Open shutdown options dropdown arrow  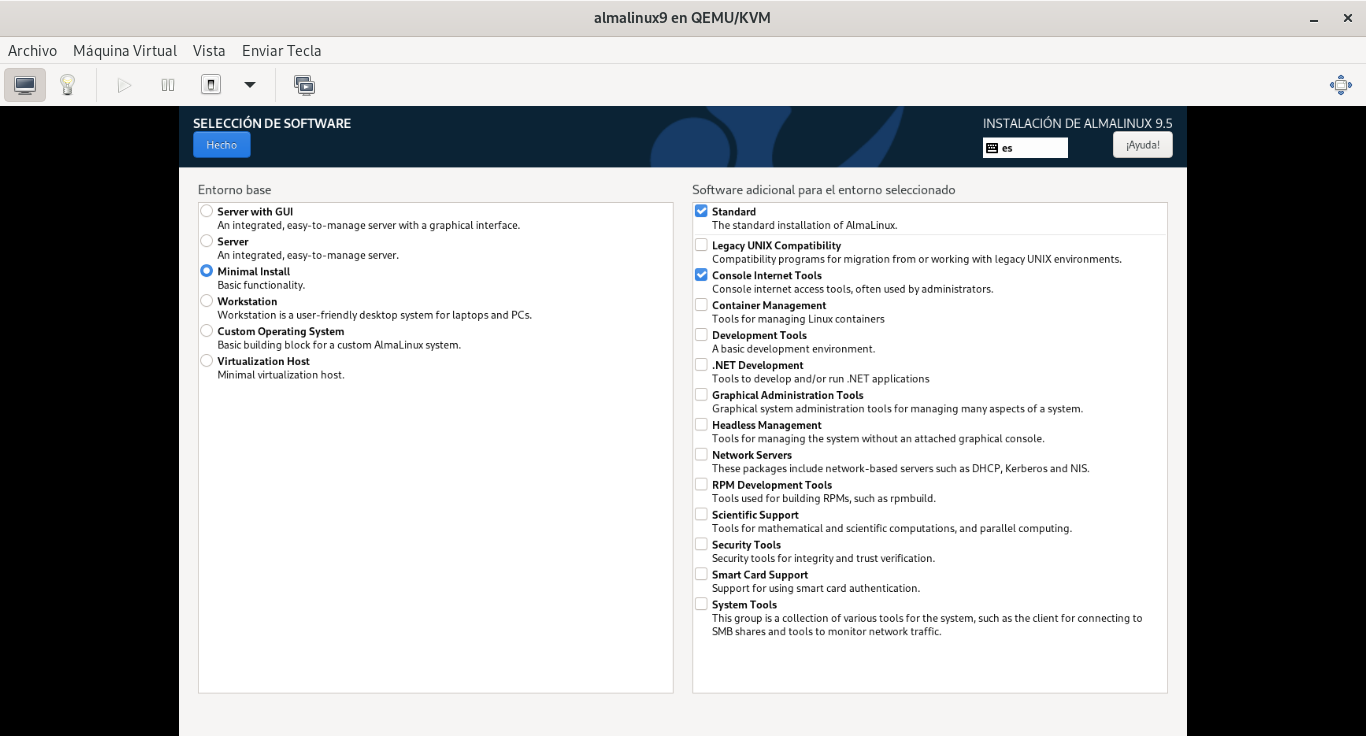click(x=250, y=85)
